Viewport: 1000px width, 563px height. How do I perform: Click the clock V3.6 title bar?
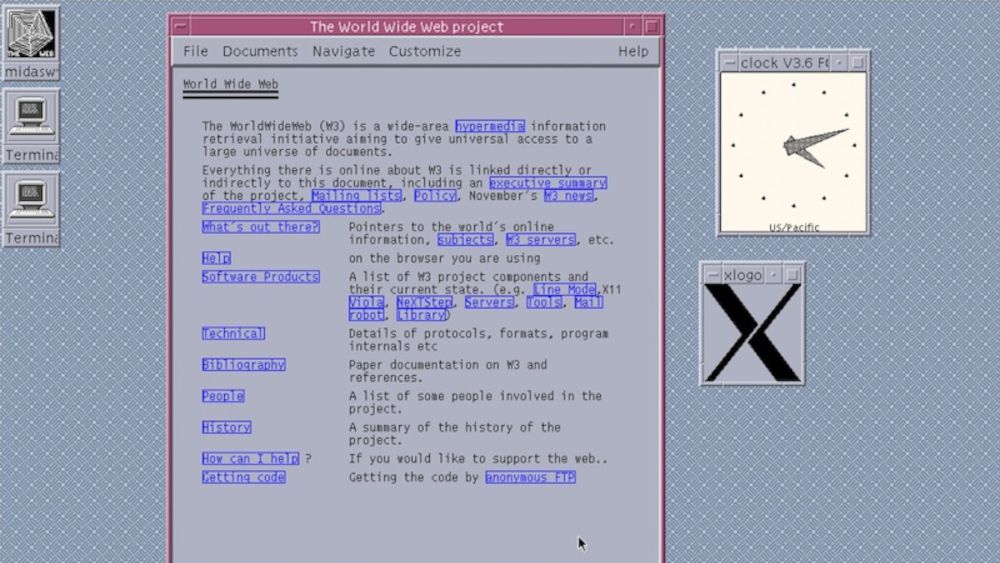(x=784, y=62)
